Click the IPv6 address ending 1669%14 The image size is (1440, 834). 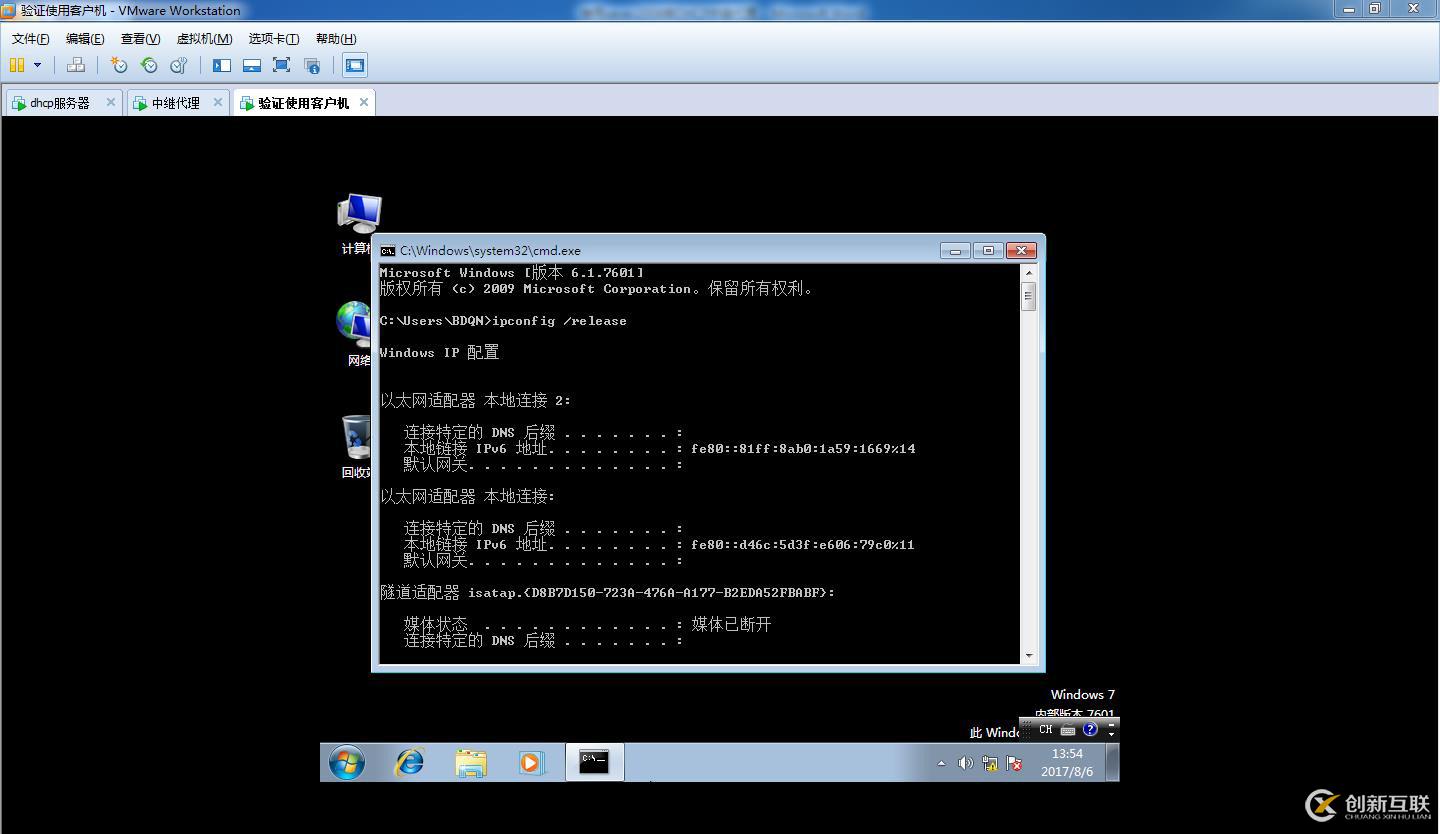(803, 449)
